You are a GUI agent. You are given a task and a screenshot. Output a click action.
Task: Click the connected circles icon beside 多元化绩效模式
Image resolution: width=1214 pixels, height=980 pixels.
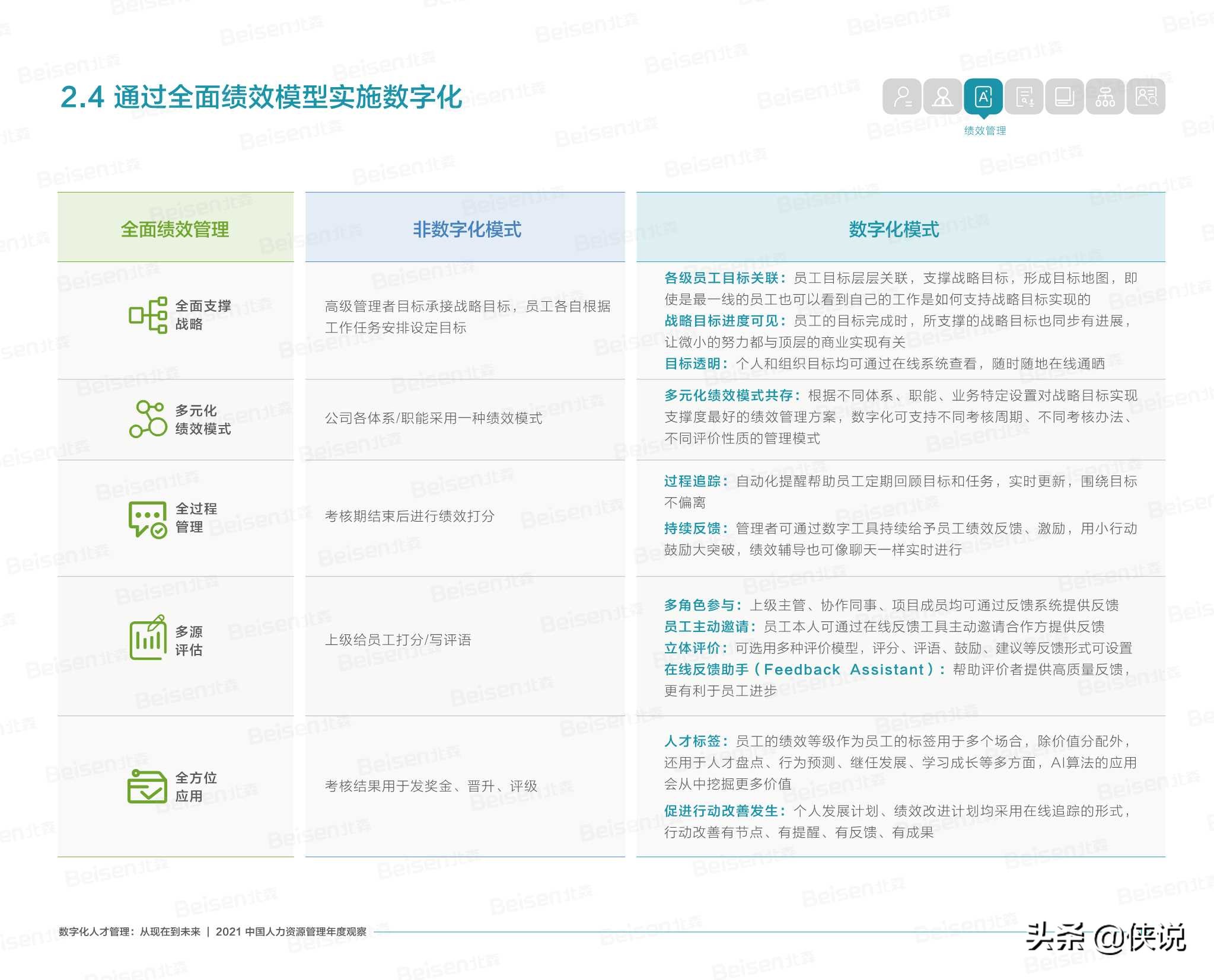coord(148,419)
